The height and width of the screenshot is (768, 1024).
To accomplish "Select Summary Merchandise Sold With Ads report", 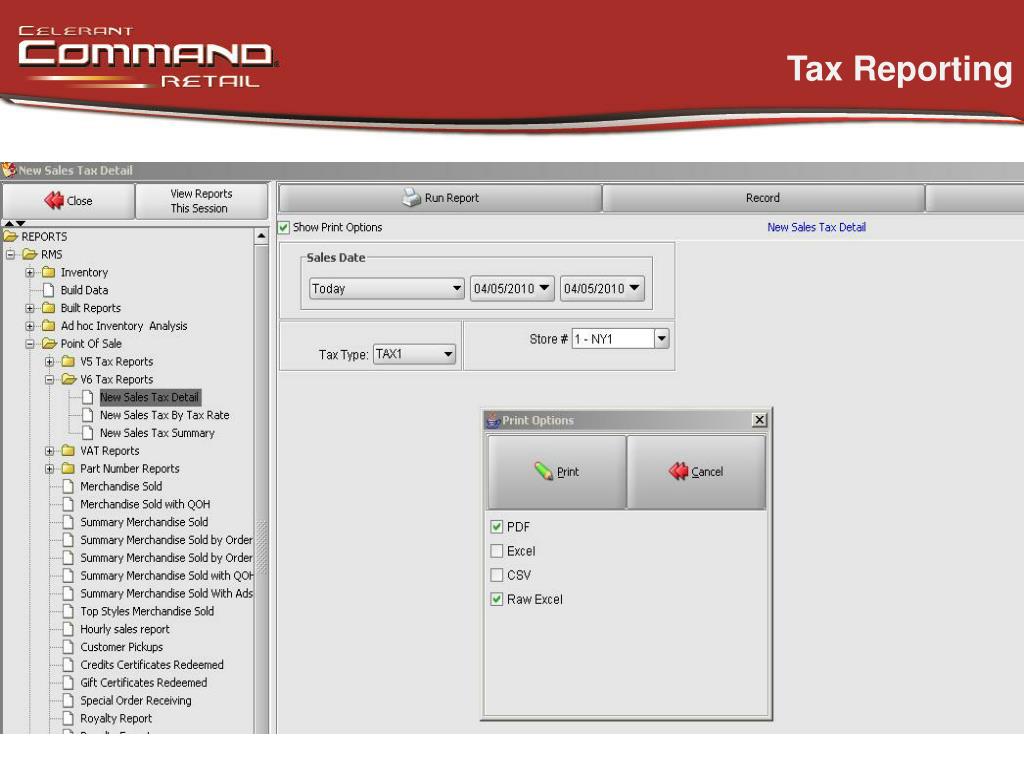I will click(167, 593).
